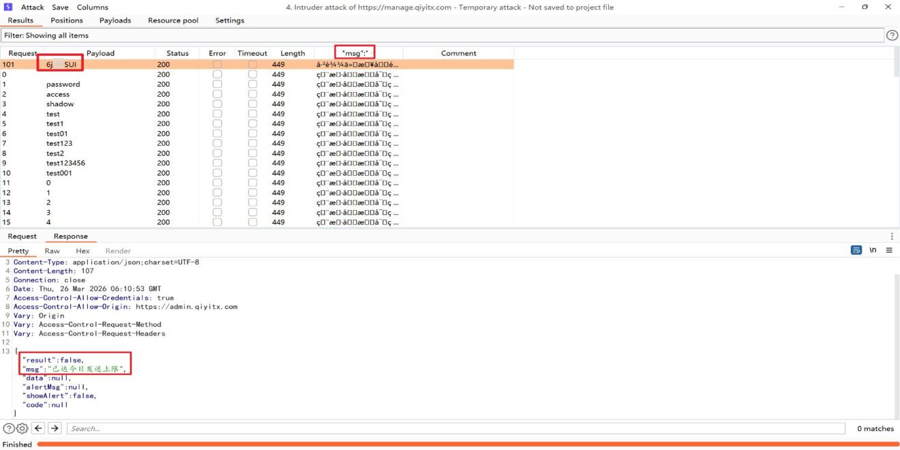The height and width of the screenshot is (450, 900).
Task: Open the response pane three-dot options
Action: (x=891, y=236)
